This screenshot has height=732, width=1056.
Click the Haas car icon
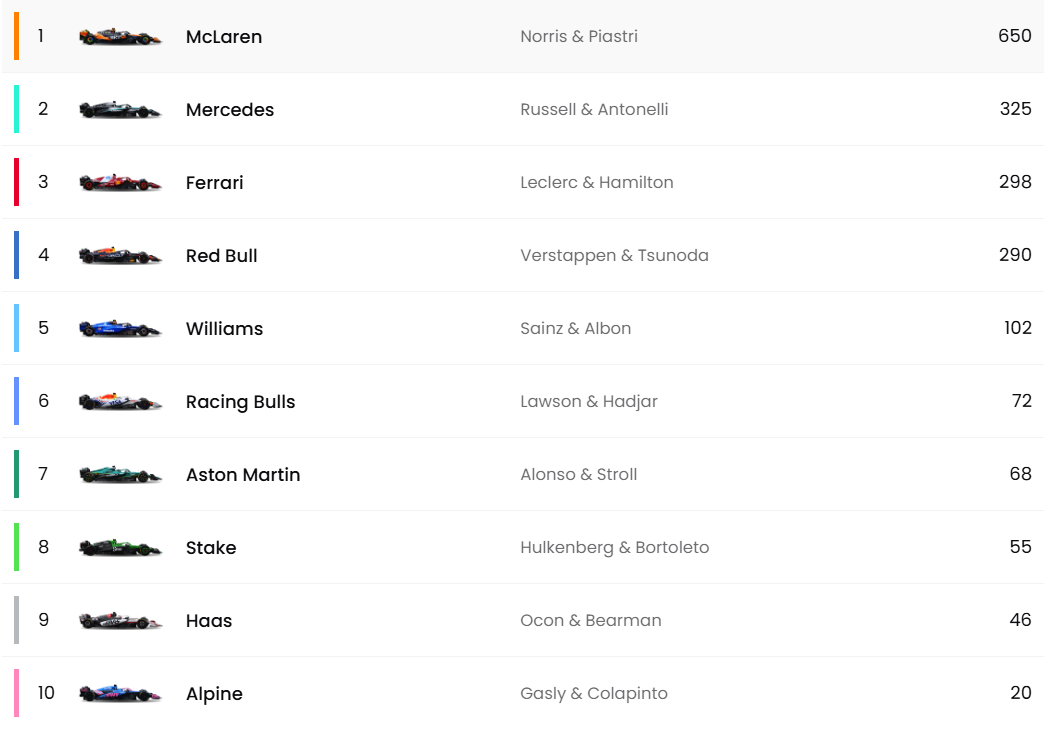(120, 621)
